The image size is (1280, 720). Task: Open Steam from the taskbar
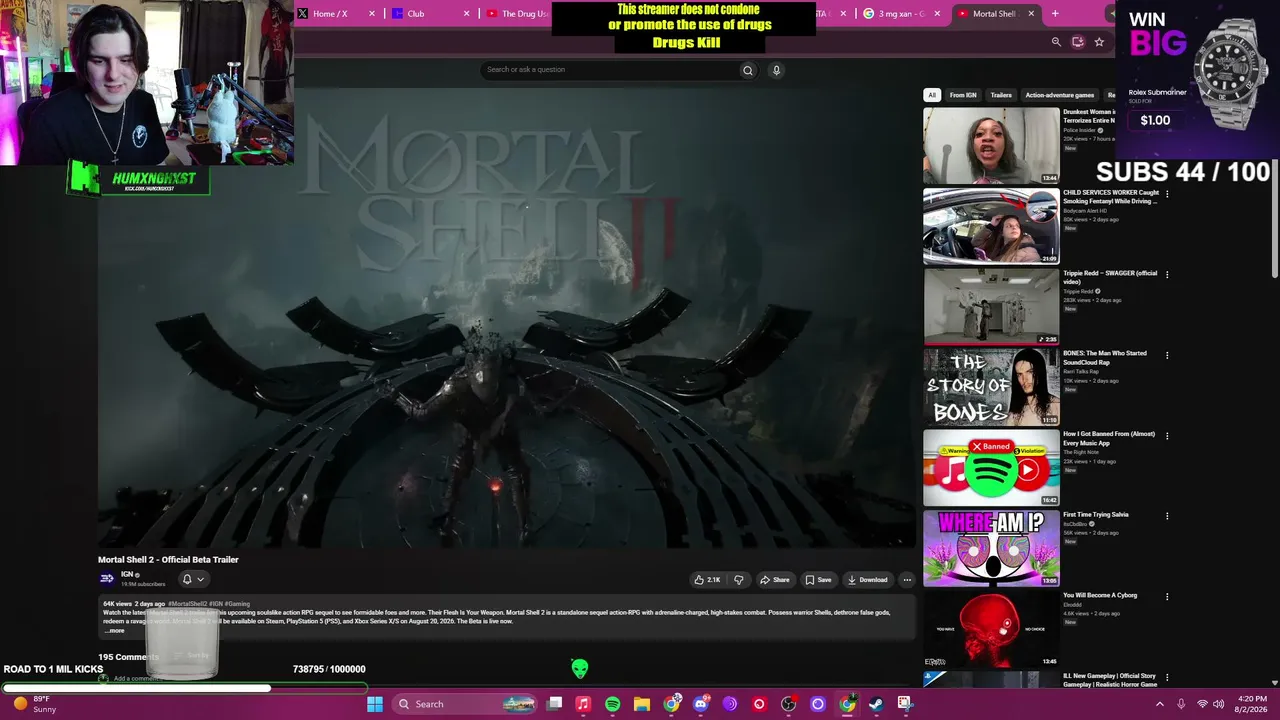(876, 704)
